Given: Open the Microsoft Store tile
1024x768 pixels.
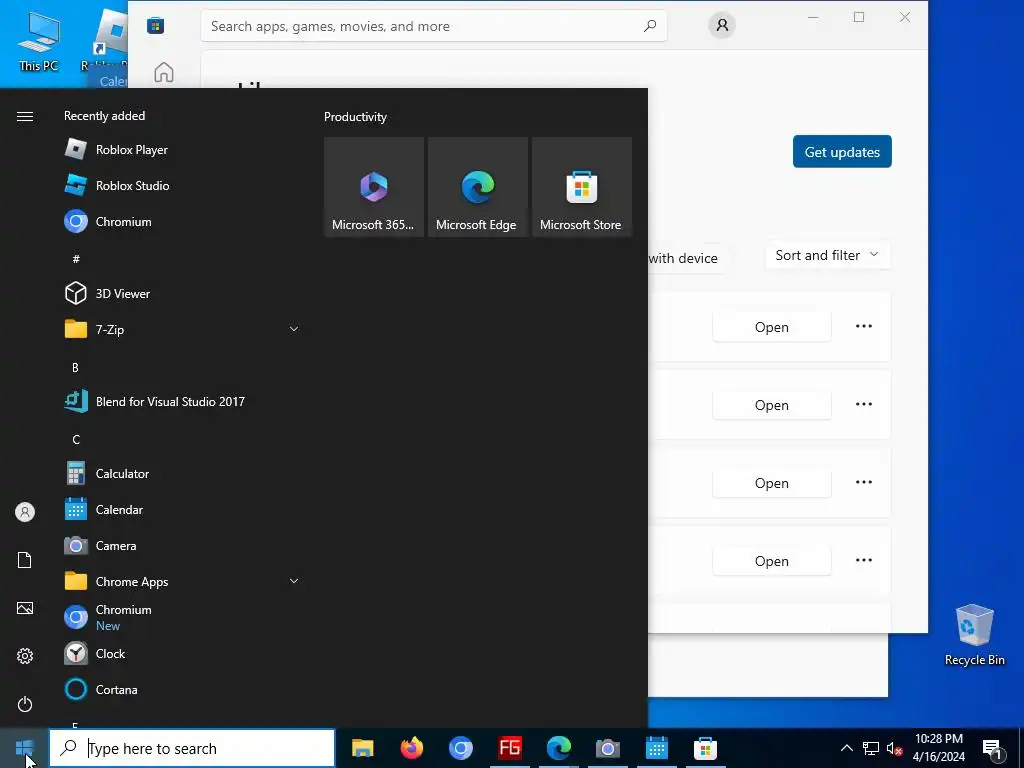Looking at the screenshot, I should (x=581, y=187).
